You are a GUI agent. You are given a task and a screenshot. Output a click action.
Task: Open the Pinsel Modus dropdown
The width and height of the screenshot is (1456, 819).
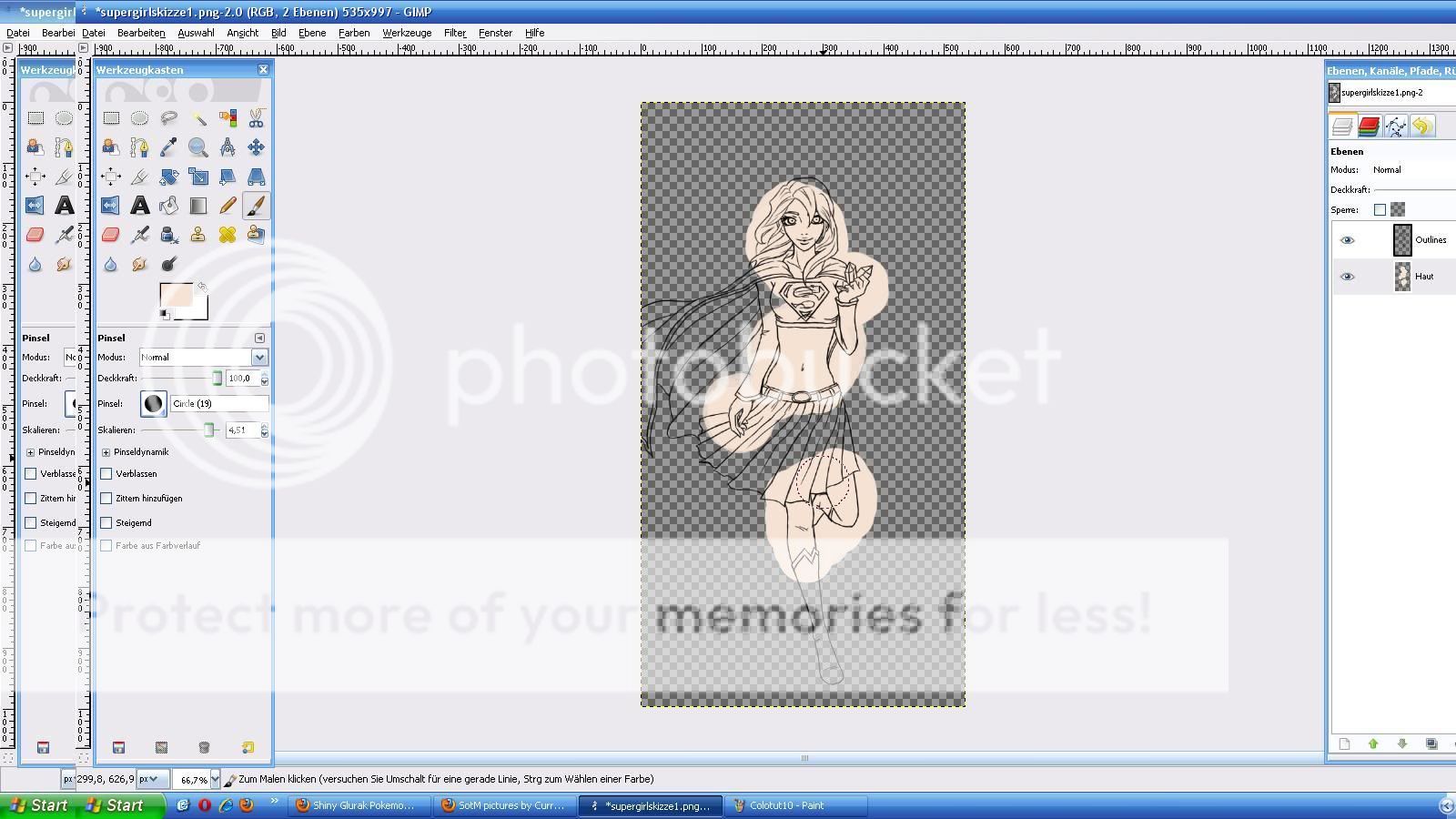(203, 357)
